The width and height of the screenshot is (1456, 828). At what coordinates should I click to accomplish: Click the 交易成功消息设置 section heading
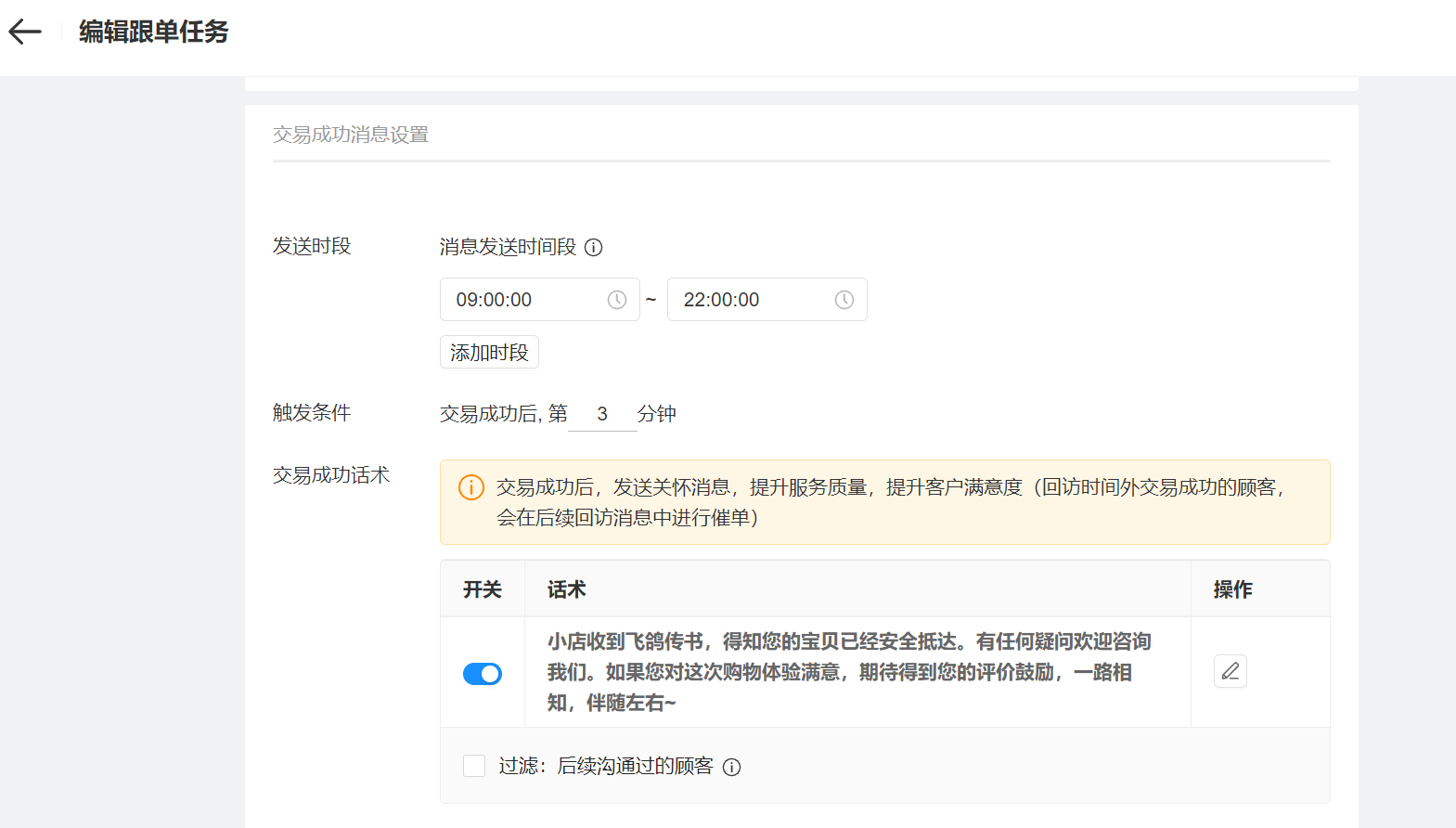pos(351,135)
